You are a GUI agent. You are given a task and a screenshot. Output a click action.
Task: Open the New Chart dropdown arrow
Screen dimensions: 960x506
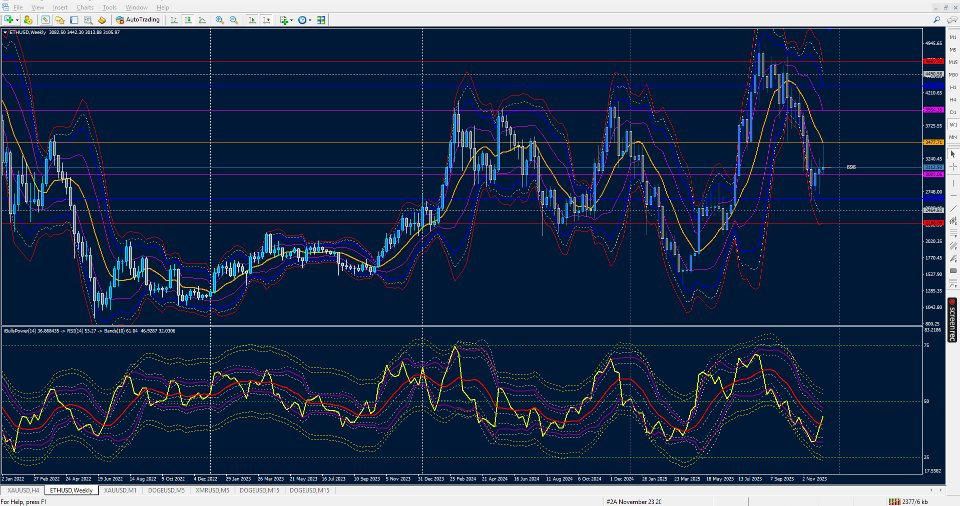pos(17,20)
